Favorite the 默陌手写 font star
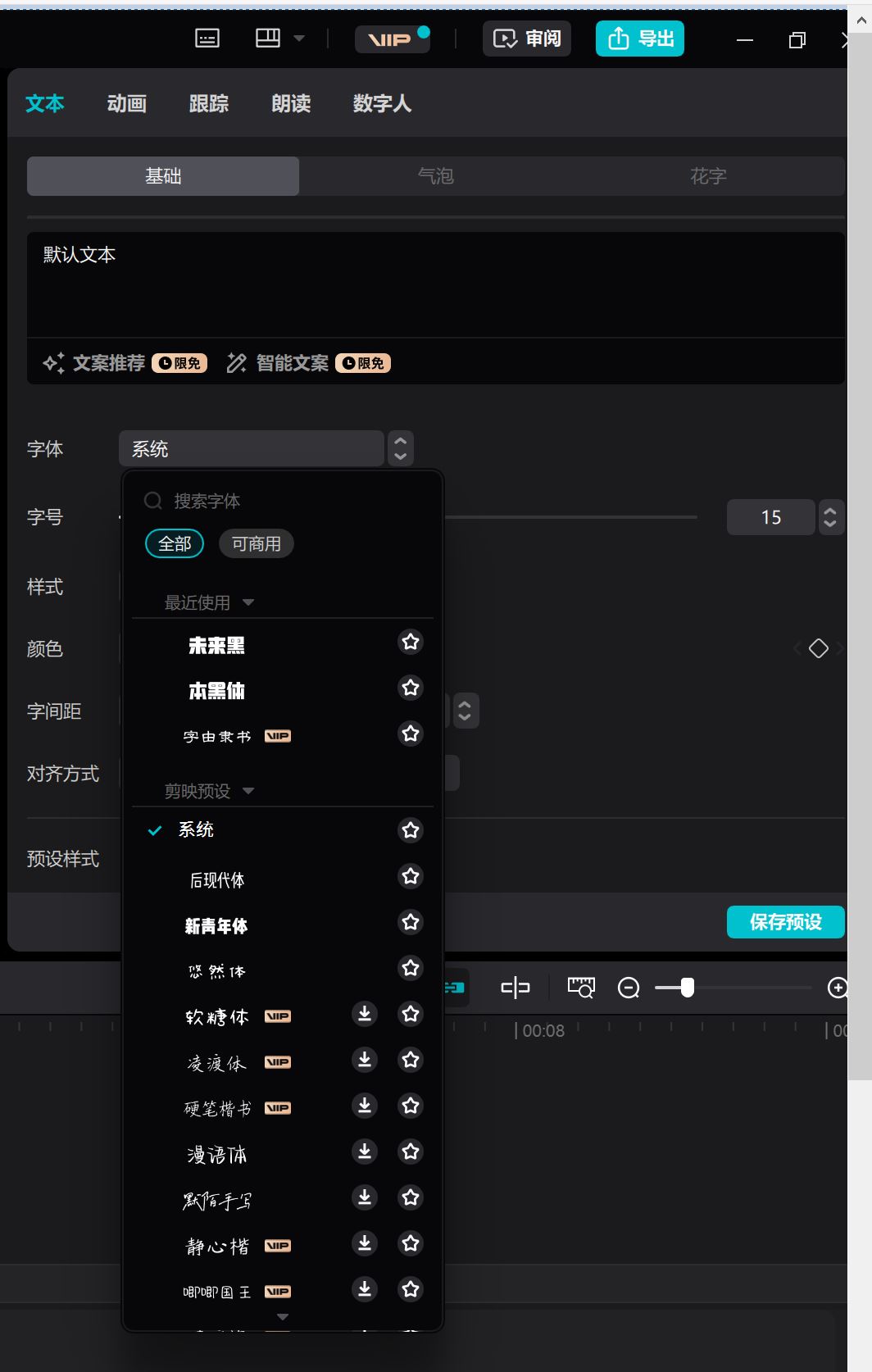 (411, 1197)
